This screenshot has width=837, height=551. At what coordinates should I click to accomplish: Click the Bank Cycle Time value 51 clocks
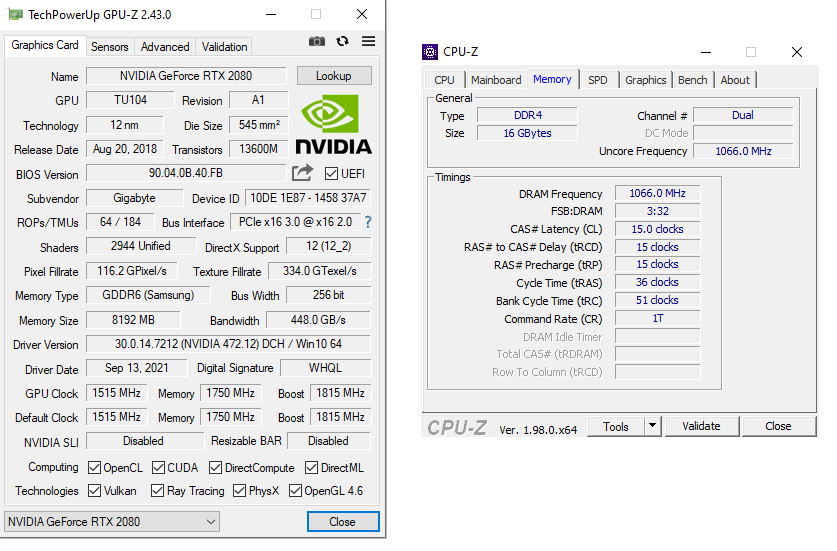tap(657, 301)
